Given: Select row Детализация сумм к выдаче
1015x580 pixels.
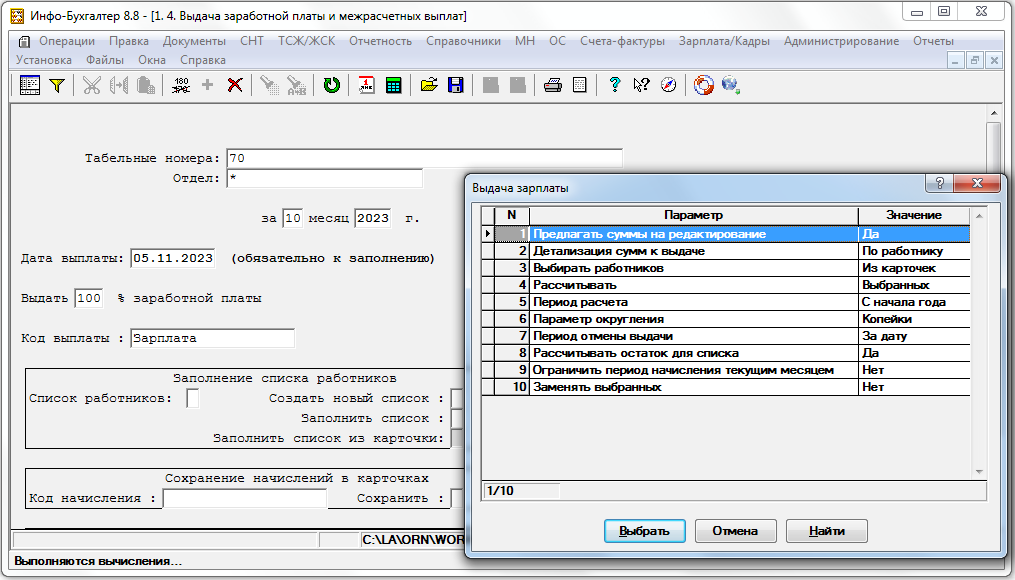Looking at the screenshot, I should tap(726, 251).
